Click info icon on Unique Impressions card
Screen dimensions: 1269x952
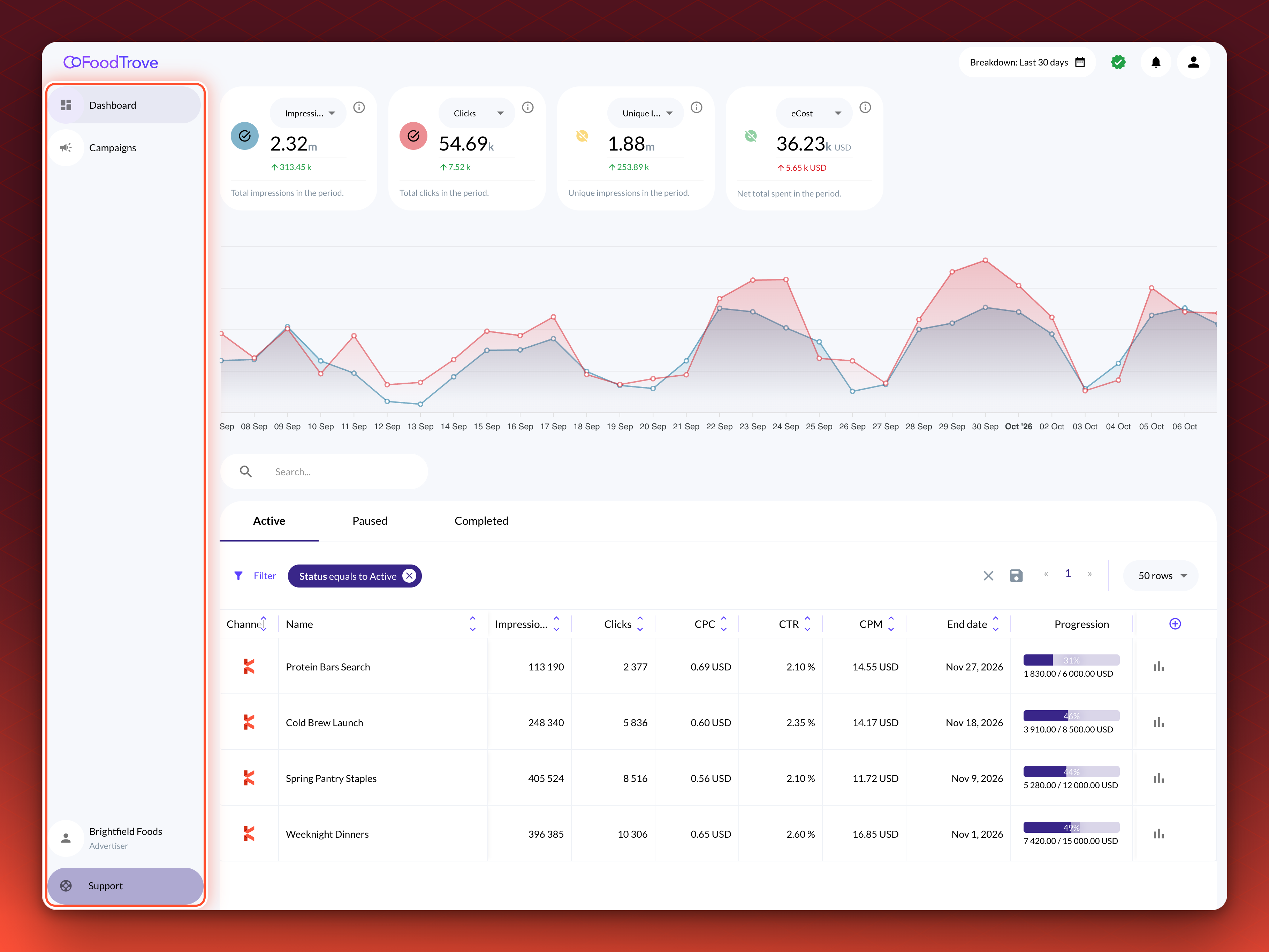pyautogui.click(x=697, y=107)
